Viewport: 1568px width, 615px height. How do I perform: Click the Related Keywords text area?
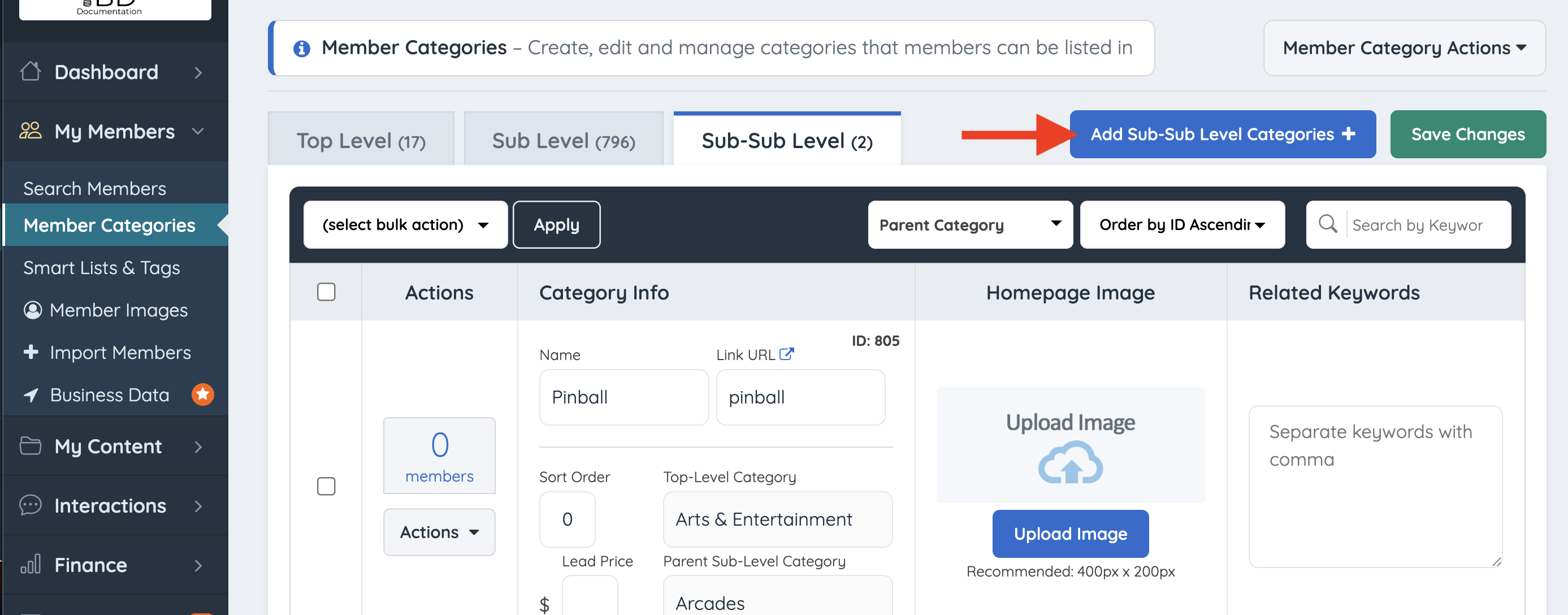coord(1375,486)
